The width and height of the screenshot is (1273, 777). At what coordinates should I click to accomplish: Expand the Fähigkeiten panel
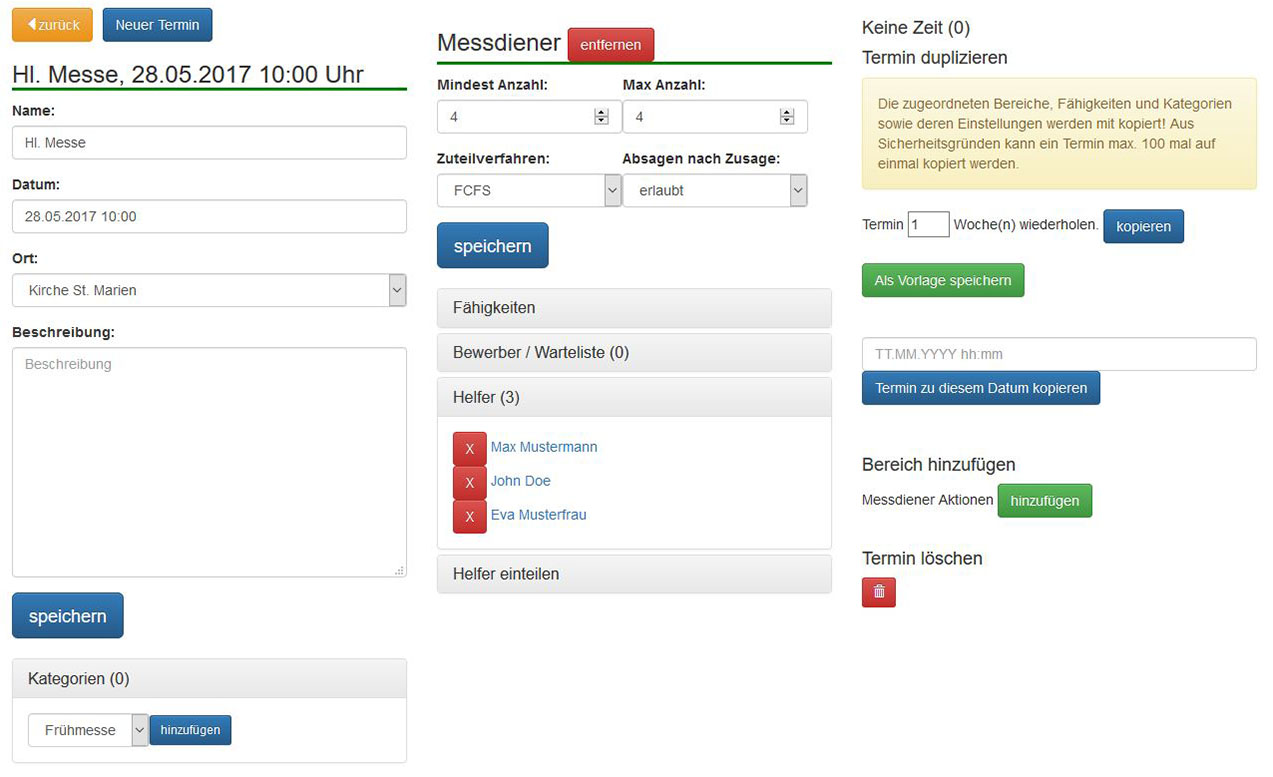coord(634,308)
